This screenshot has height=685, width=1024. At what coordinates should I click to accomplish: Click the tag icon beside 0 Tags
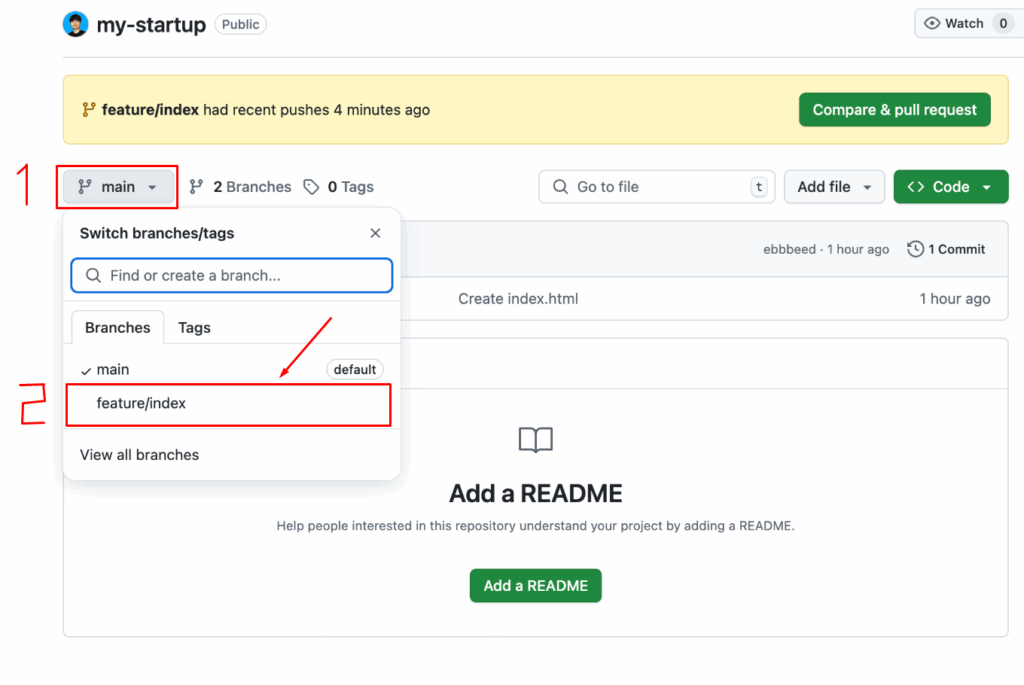[312, 187]
